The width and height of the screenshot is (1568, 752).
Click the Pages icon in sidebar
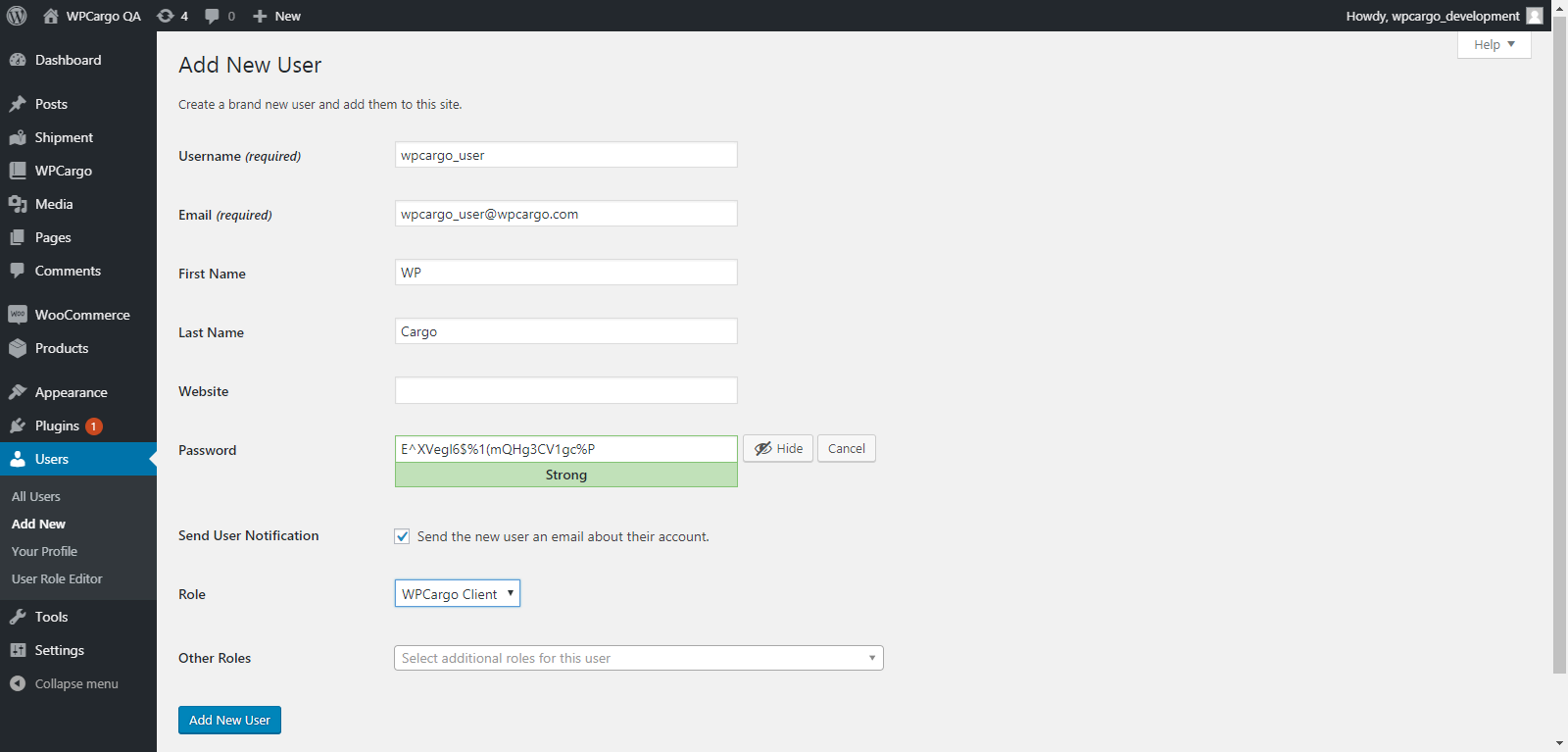point(18,237)
